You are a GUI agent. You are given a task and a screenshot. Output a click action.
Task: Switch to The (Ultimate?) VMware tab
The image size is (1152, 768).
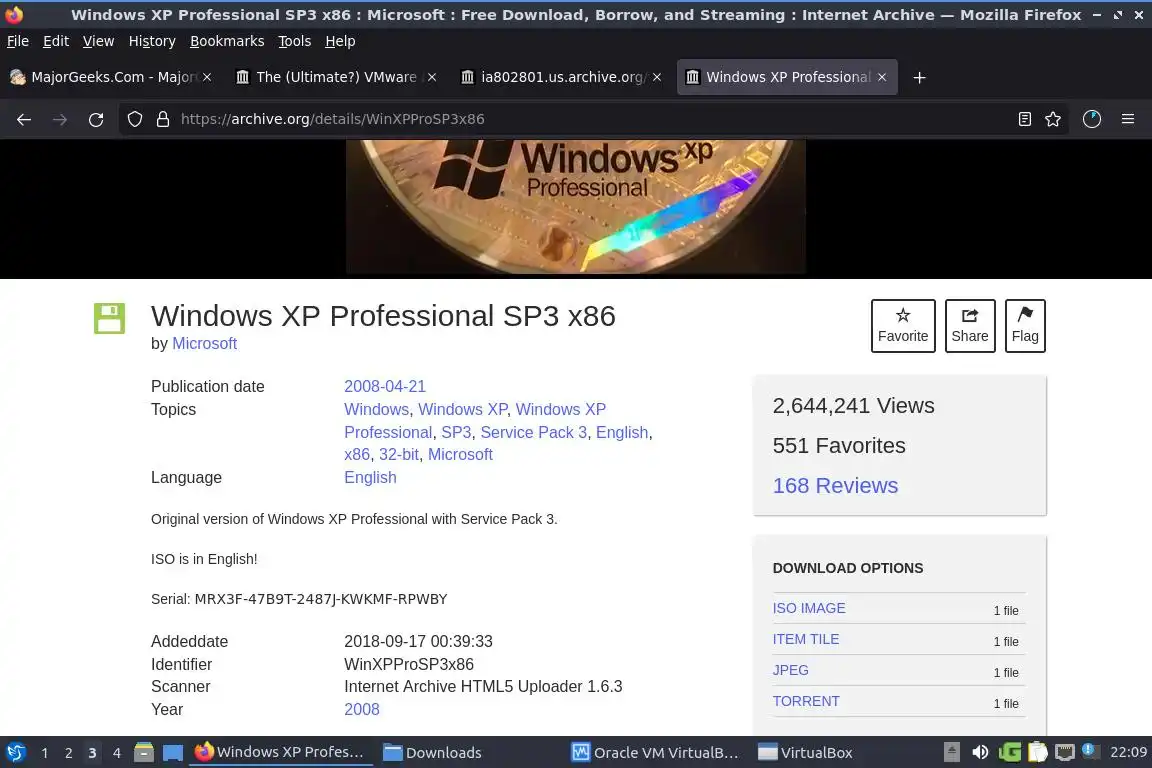(336, 77)
